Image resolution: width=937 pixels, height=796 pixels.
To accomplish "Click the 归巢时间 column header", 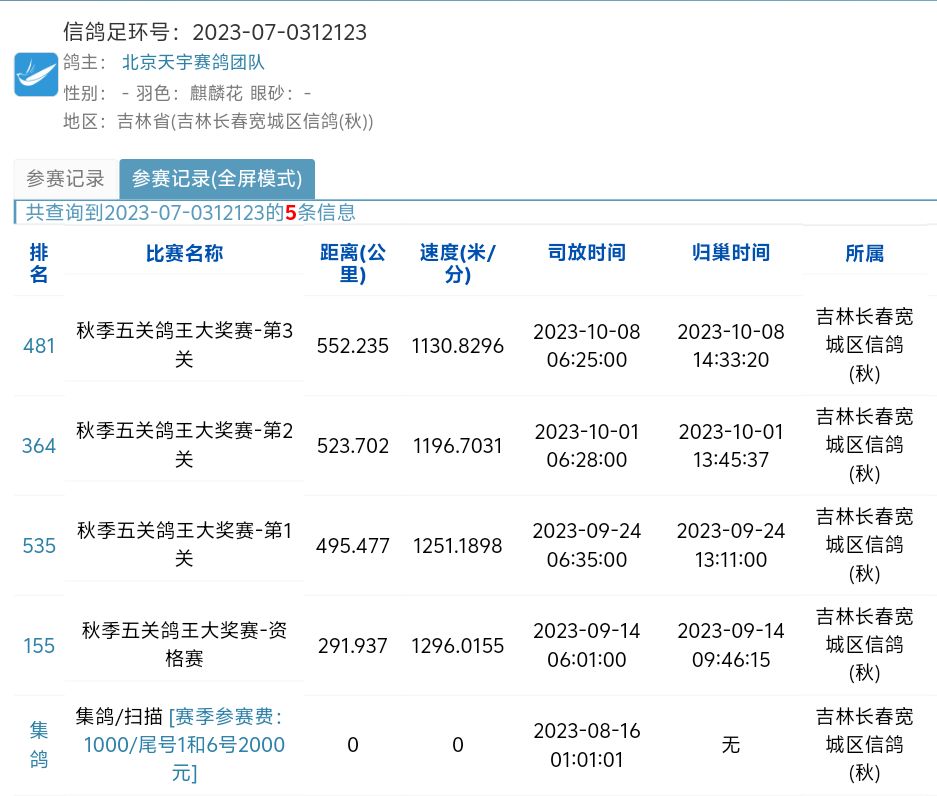I will coord(731,253).
